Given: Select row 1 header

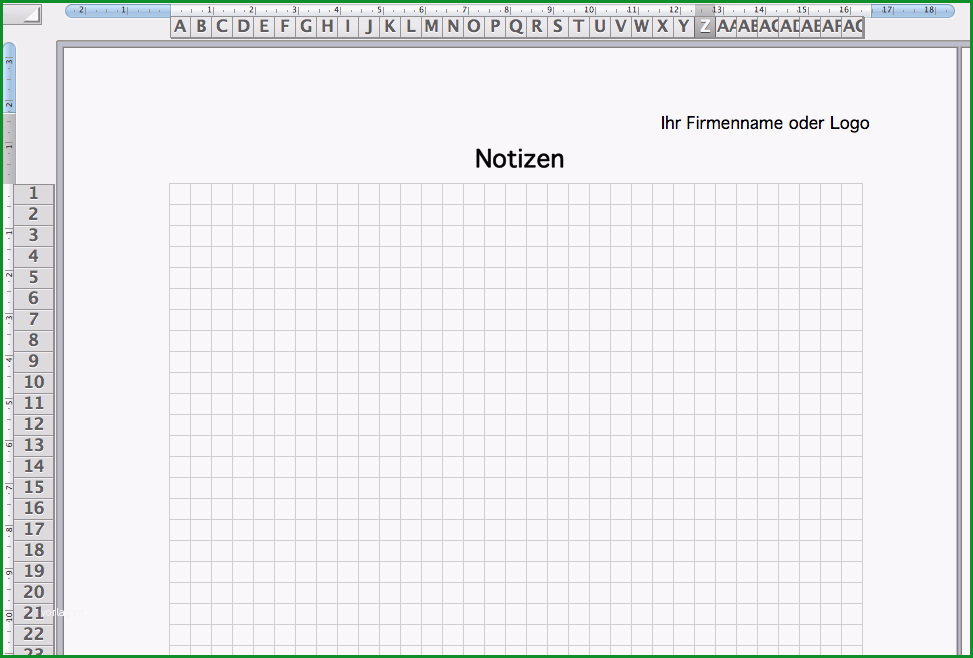Looking at the screenshot, I should click(x=34, y=194).
